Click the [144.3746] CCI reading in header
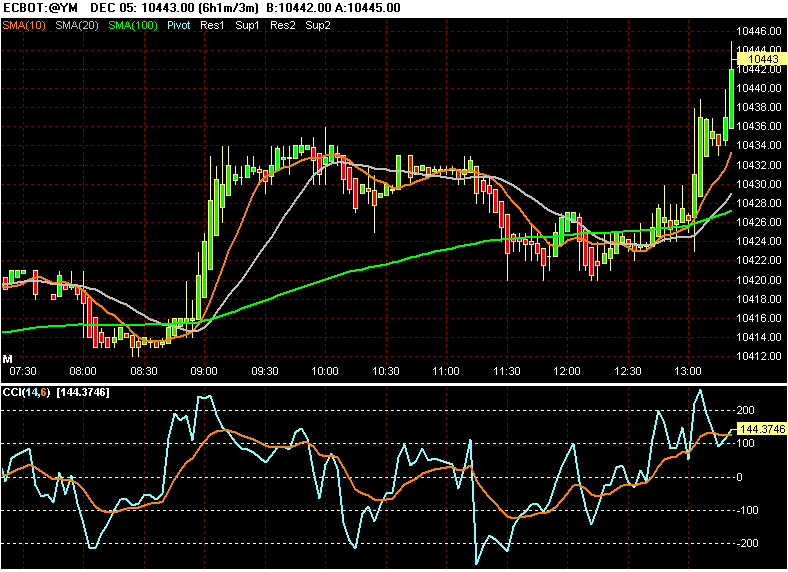 [x=83, y=392]
